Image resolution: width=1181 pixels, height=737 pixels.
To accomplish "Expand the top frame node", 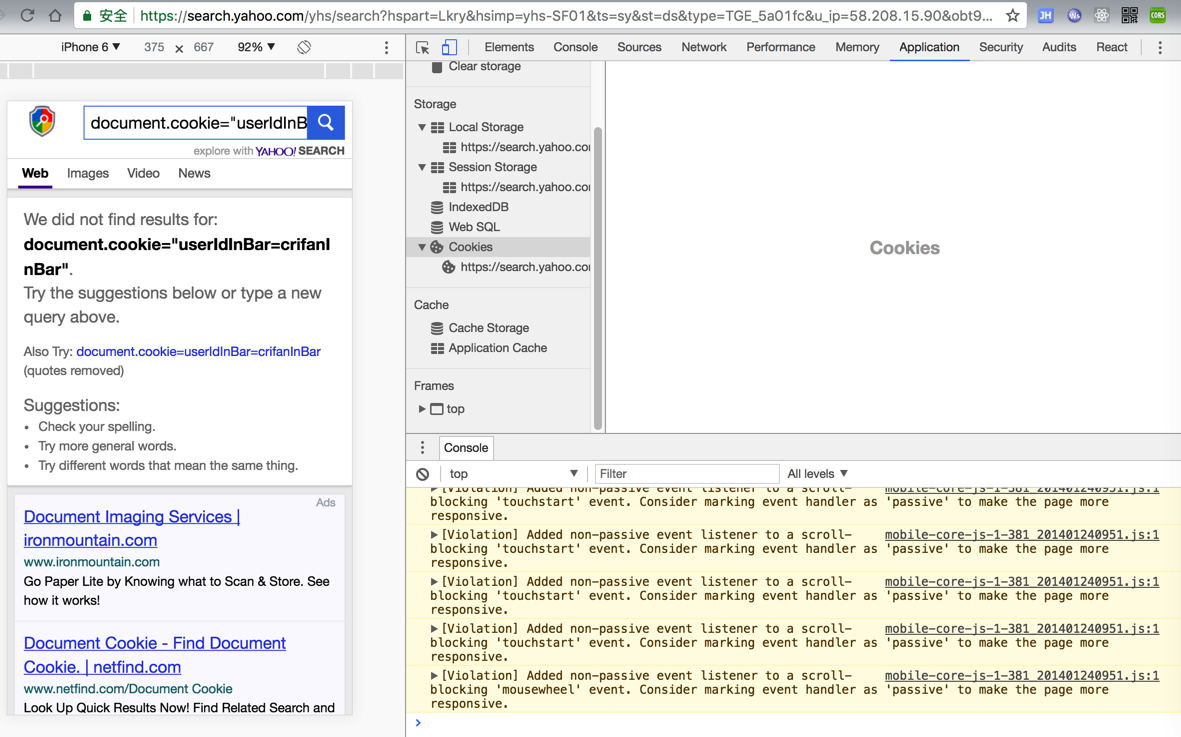I will (422, 409).
